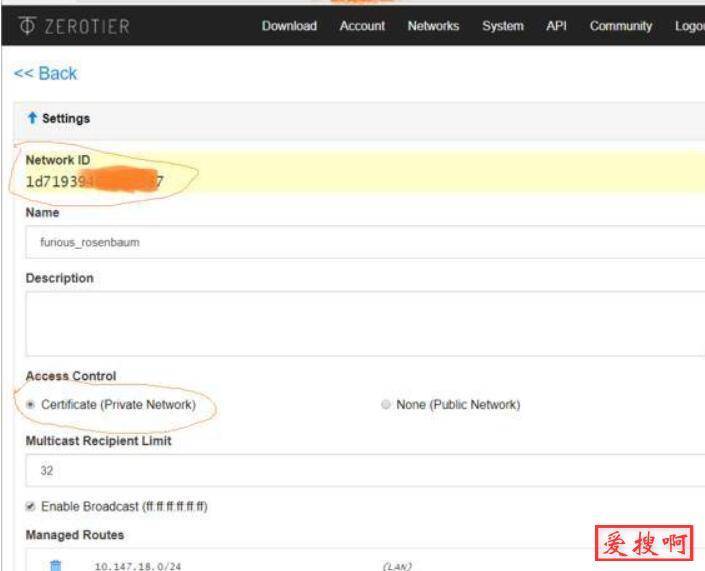Viewport: 705px width, 571px height.
Task: Go back using the << Back link
Action: click(45, 74)
